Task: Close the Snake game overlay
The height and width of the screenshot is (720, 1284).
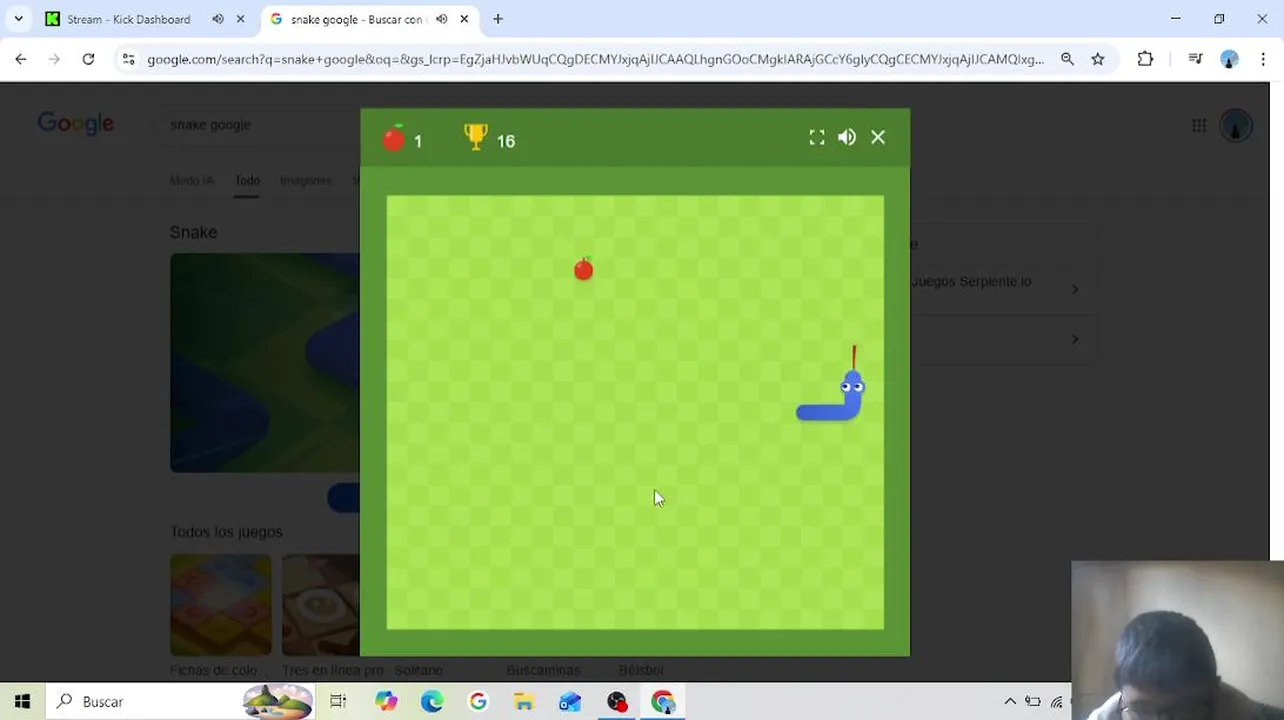Action: [x=878, y=138]
